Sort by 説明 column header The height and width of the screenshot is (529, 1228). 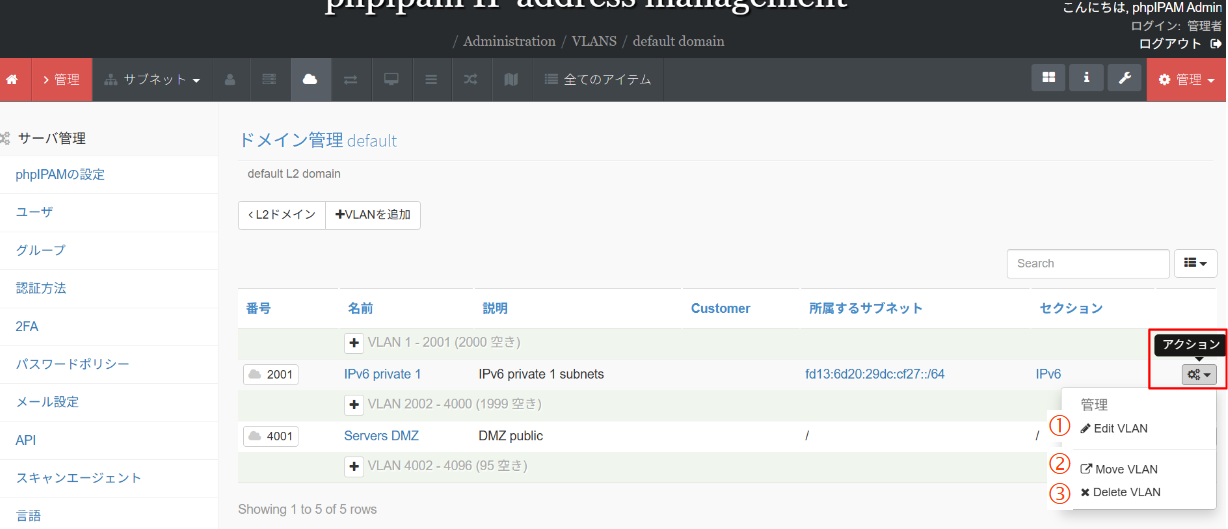pyautogui.click(x=496, y=308)
